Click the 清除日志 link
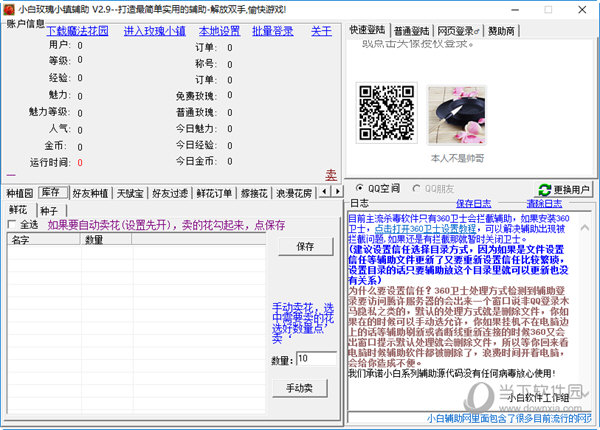The image size is (600, 430). pos(544,204)
